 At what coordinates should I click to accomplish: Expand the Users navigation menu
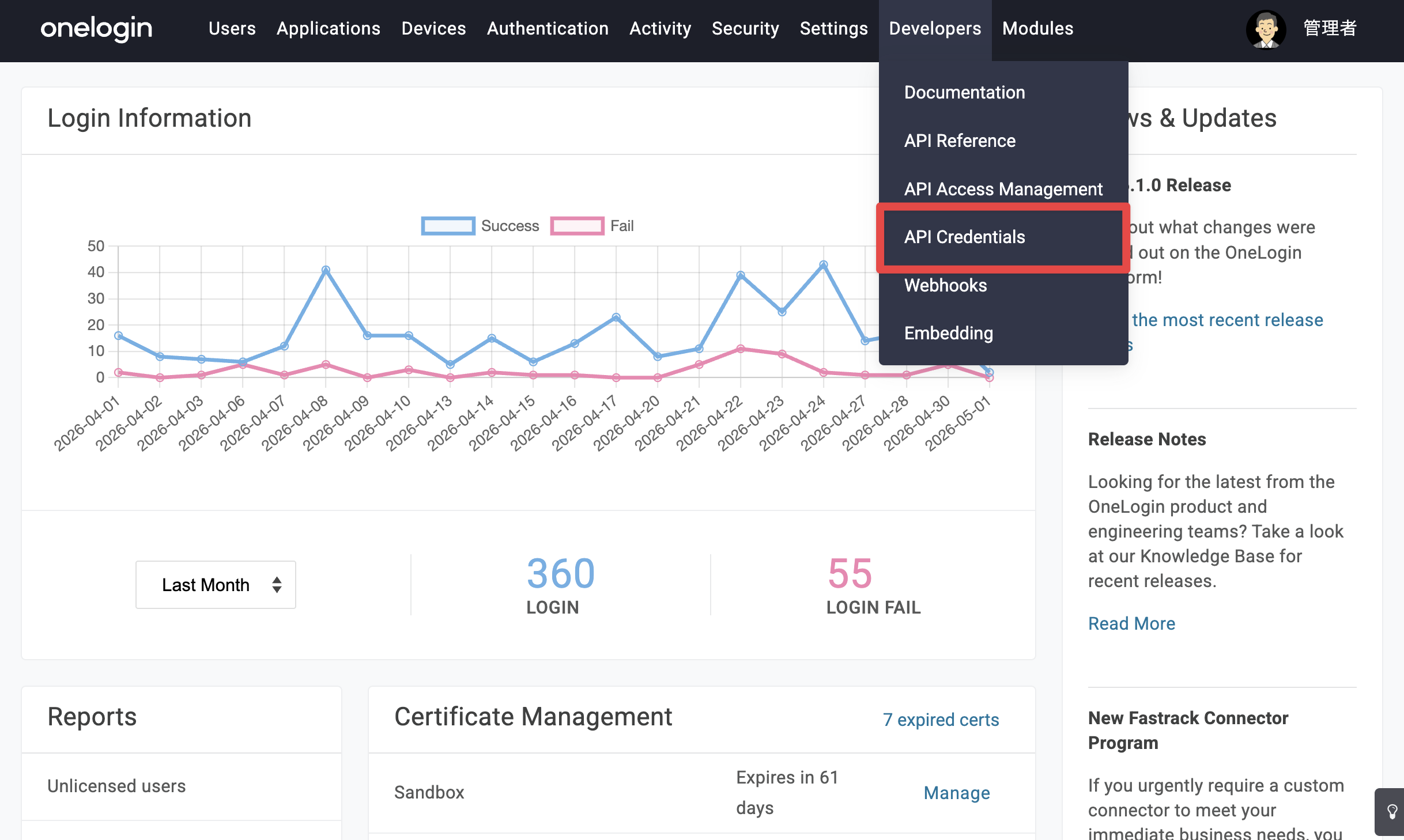tap(232, 28)
